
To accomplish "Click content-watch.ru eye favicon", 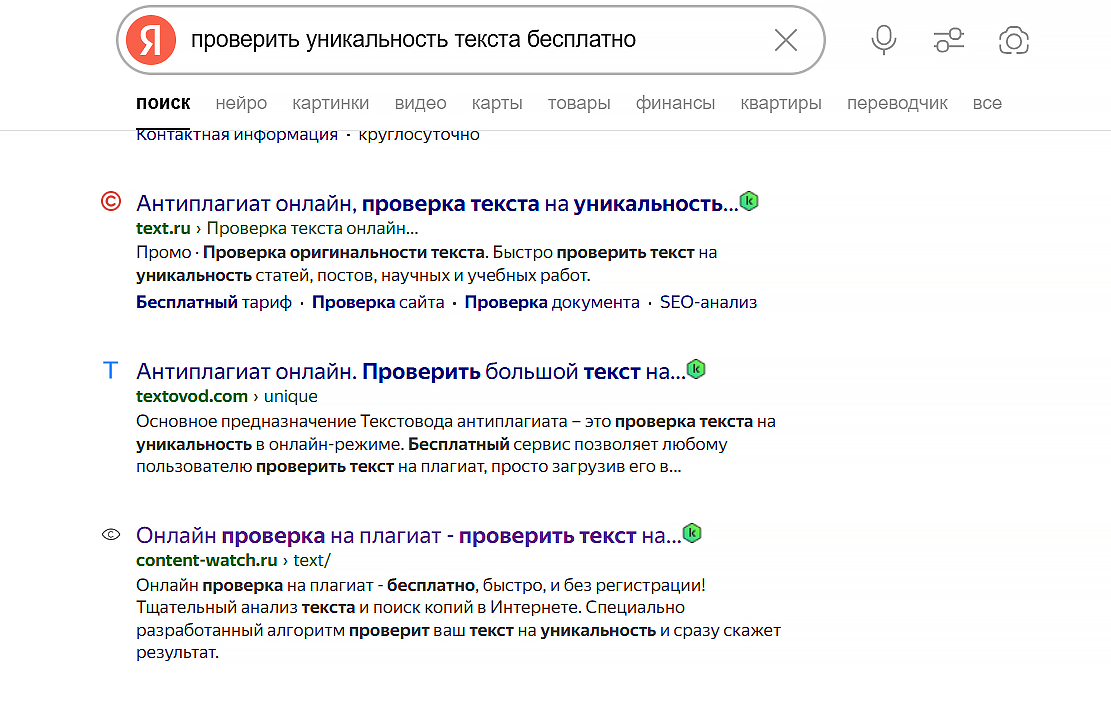I will [111, 535].
